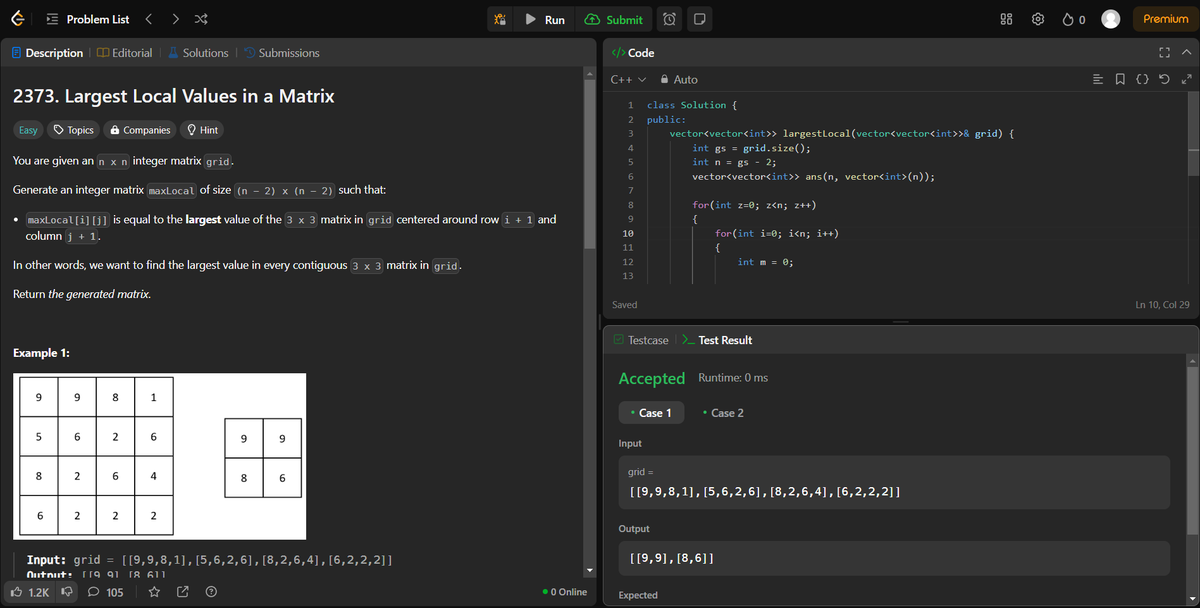Open the C++ language dropdown
This screenshot has height=608, width=1200.
pos(621,79)
